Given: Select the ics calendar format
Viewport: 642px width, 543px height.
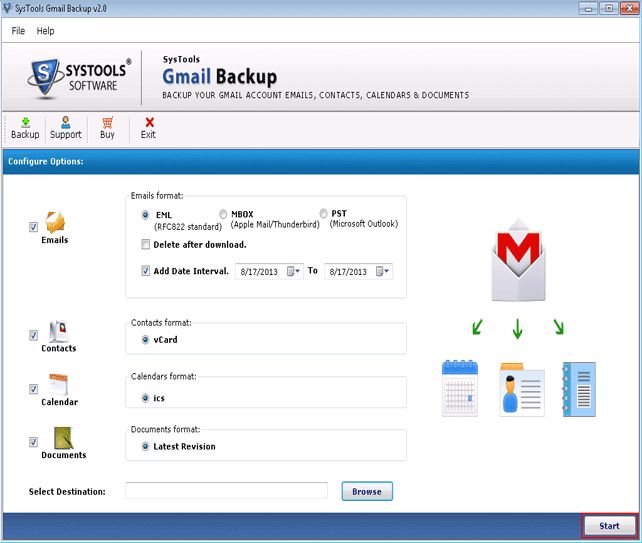Looking at the screenshot, I should [x=145, y=398].
